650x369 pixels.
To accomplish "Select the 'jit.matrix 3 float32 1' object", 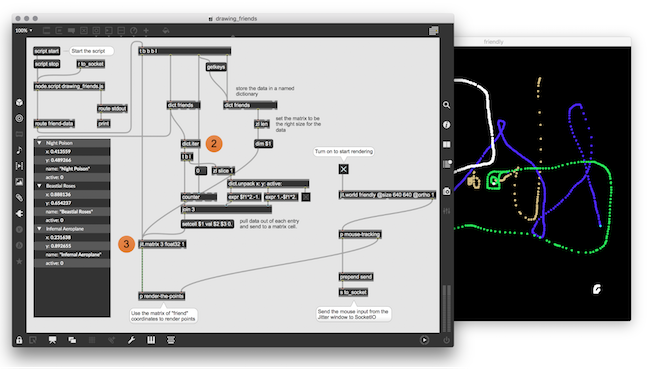I will click(x=162, y=244).
